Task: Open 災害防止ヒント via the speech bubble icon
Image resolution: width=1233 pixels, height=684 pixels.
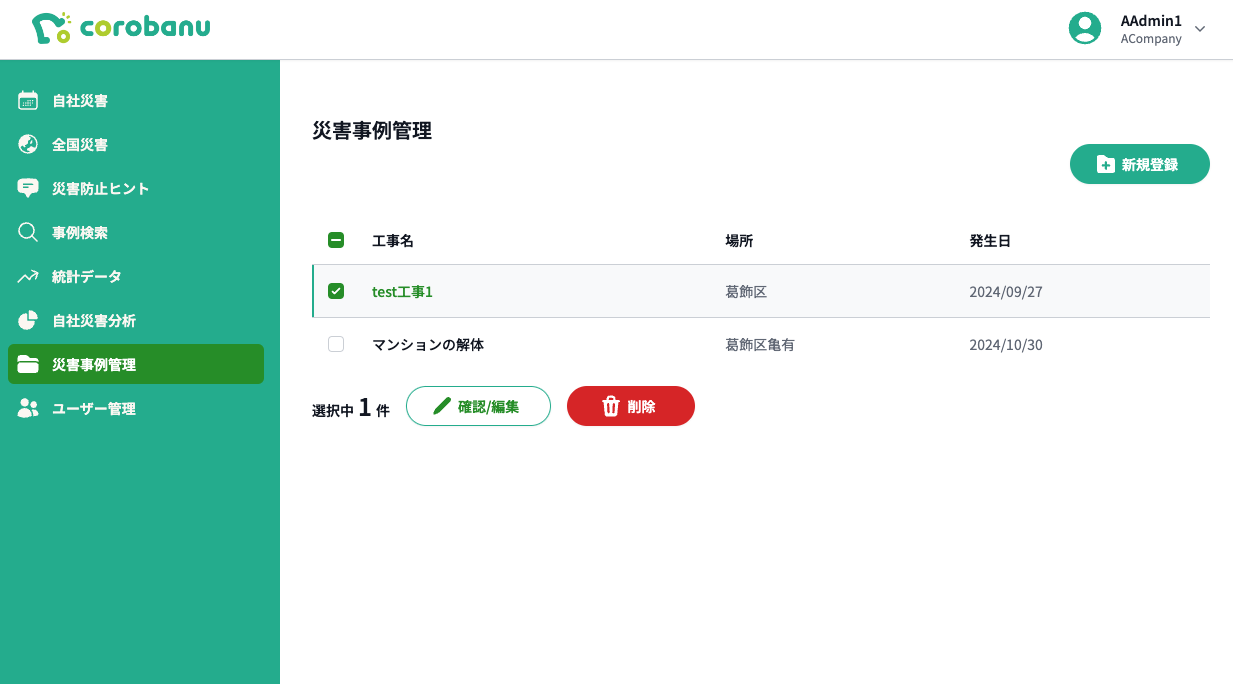Action: pos(27,188)
